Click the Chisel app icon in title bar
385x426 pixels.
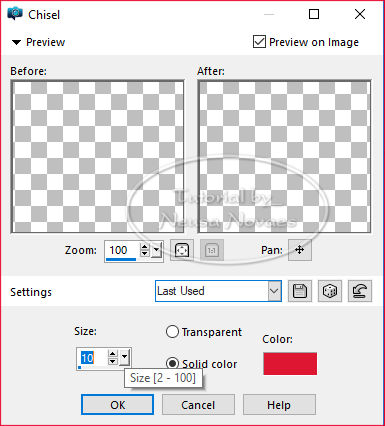[x=15, y=14]
